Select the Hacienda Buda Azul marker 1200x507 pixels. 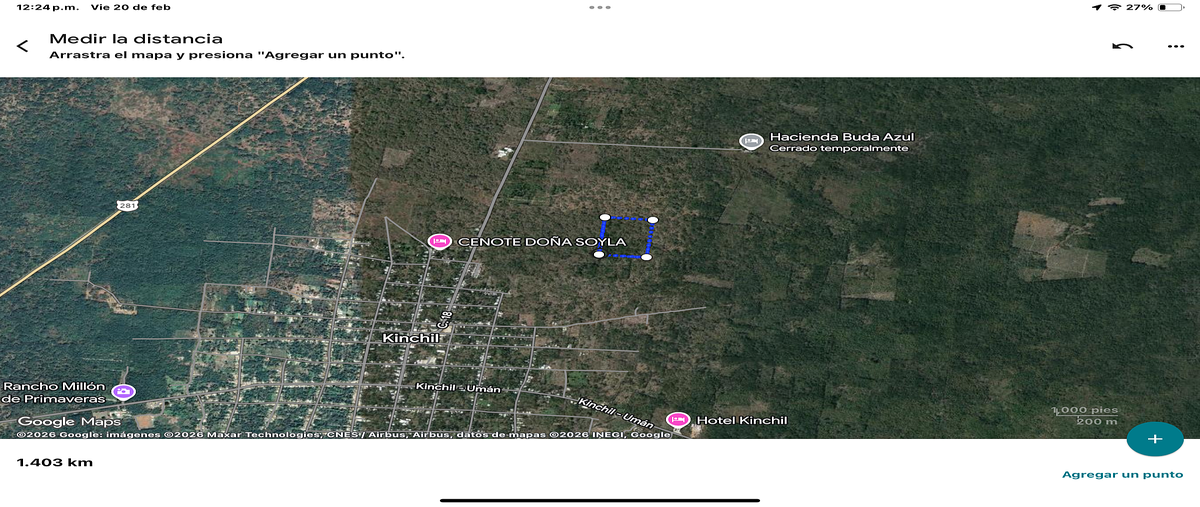click(750, 141)
